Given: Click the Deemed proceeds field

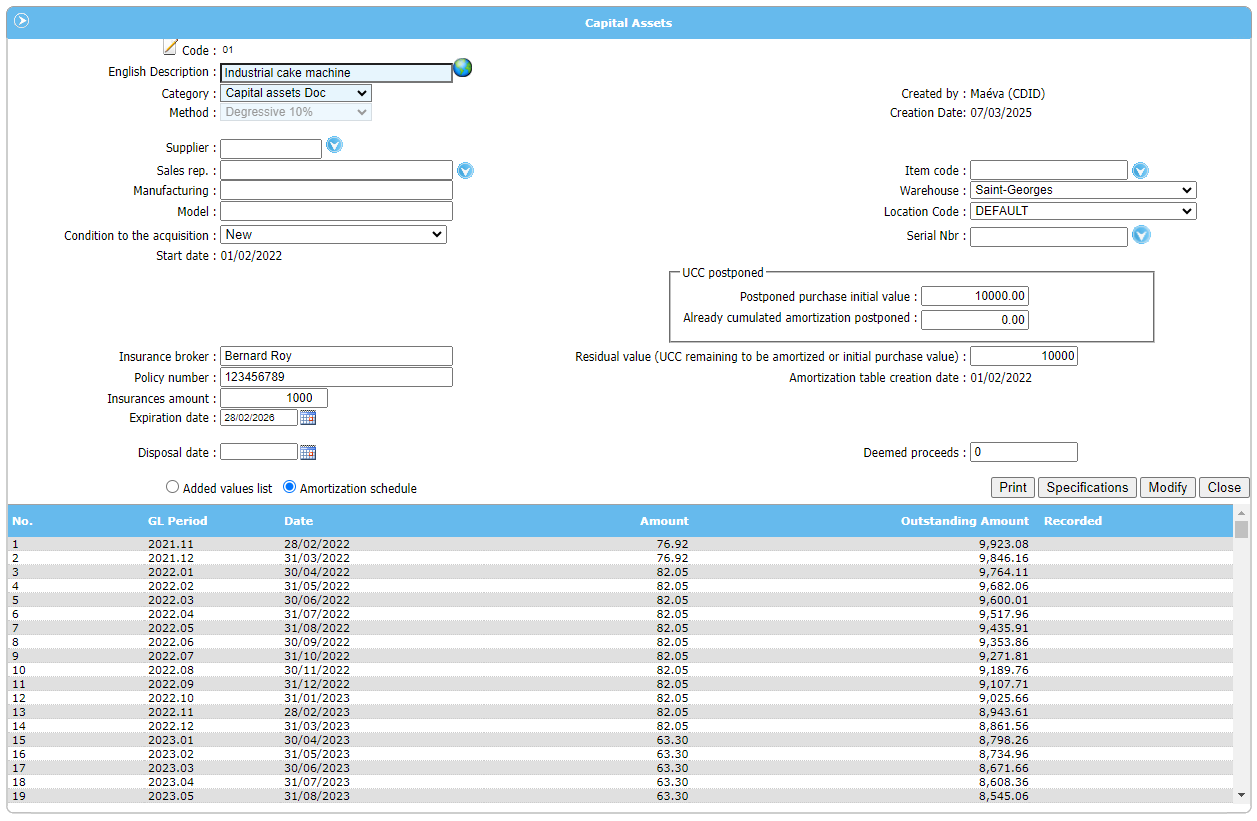Looking at the screenshot, I should [1024, 452].
